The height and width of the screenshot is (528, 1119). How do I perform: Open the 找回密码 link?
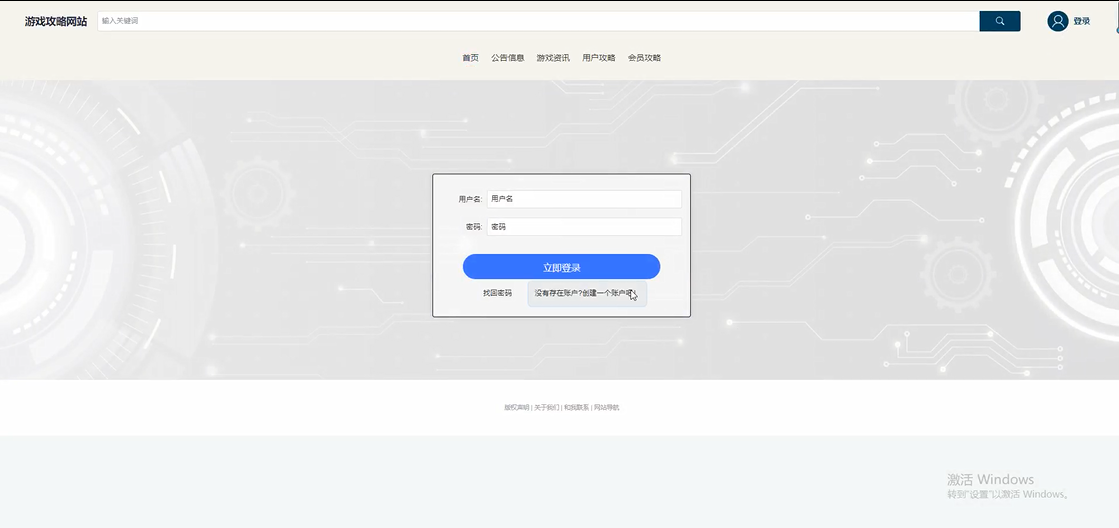pos(497,293)
